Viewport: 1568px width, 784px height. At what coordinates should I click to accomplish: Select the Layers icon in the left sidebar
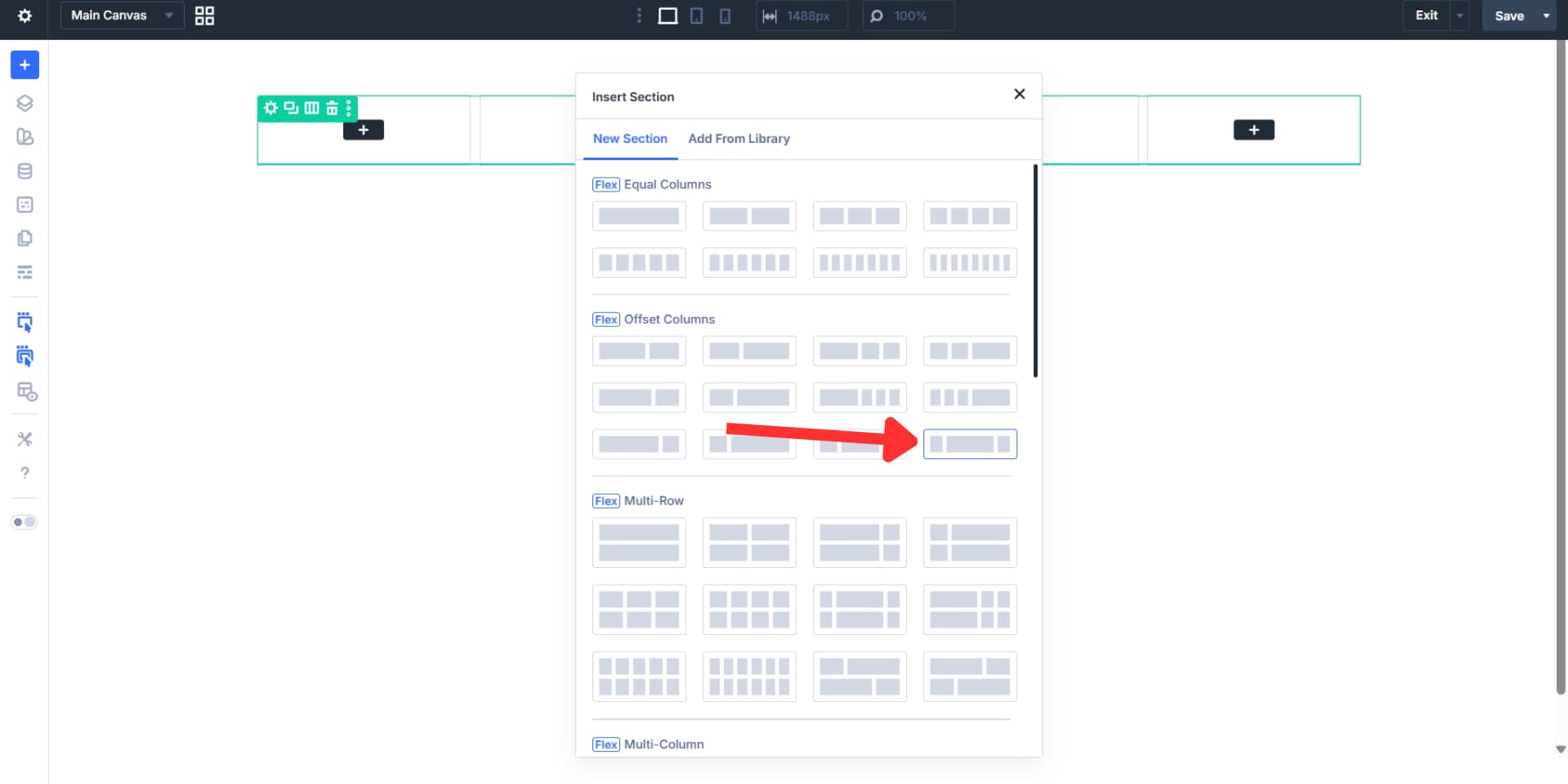[x=24, y=102]
